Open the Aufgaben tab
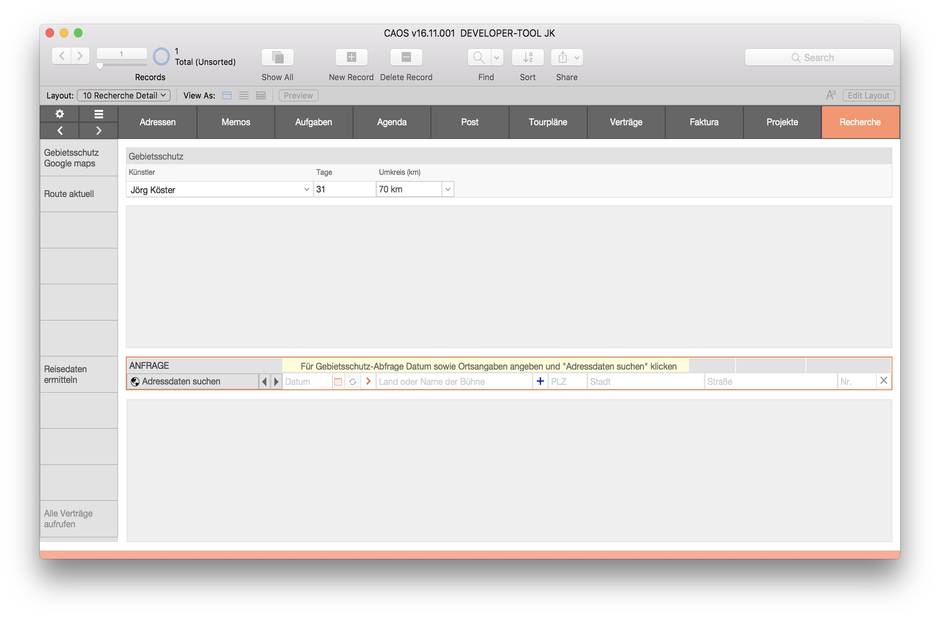 pos(314,122)
